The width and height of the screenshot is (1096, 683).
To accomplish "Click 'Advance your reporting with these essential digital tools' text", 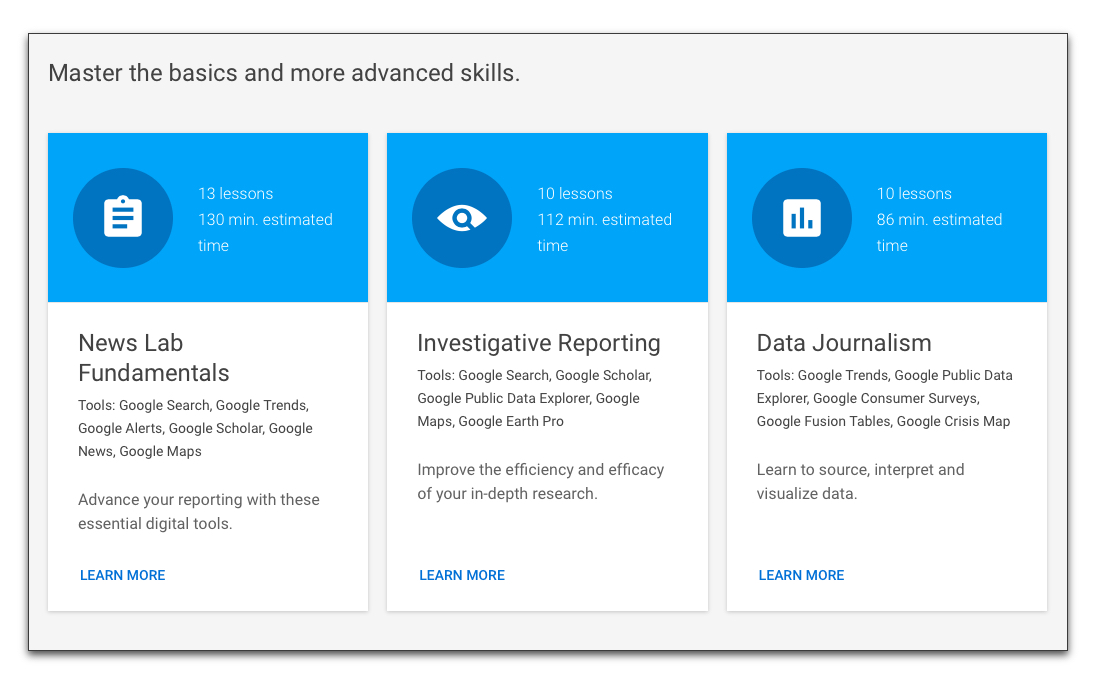I will tap(199, 512).
